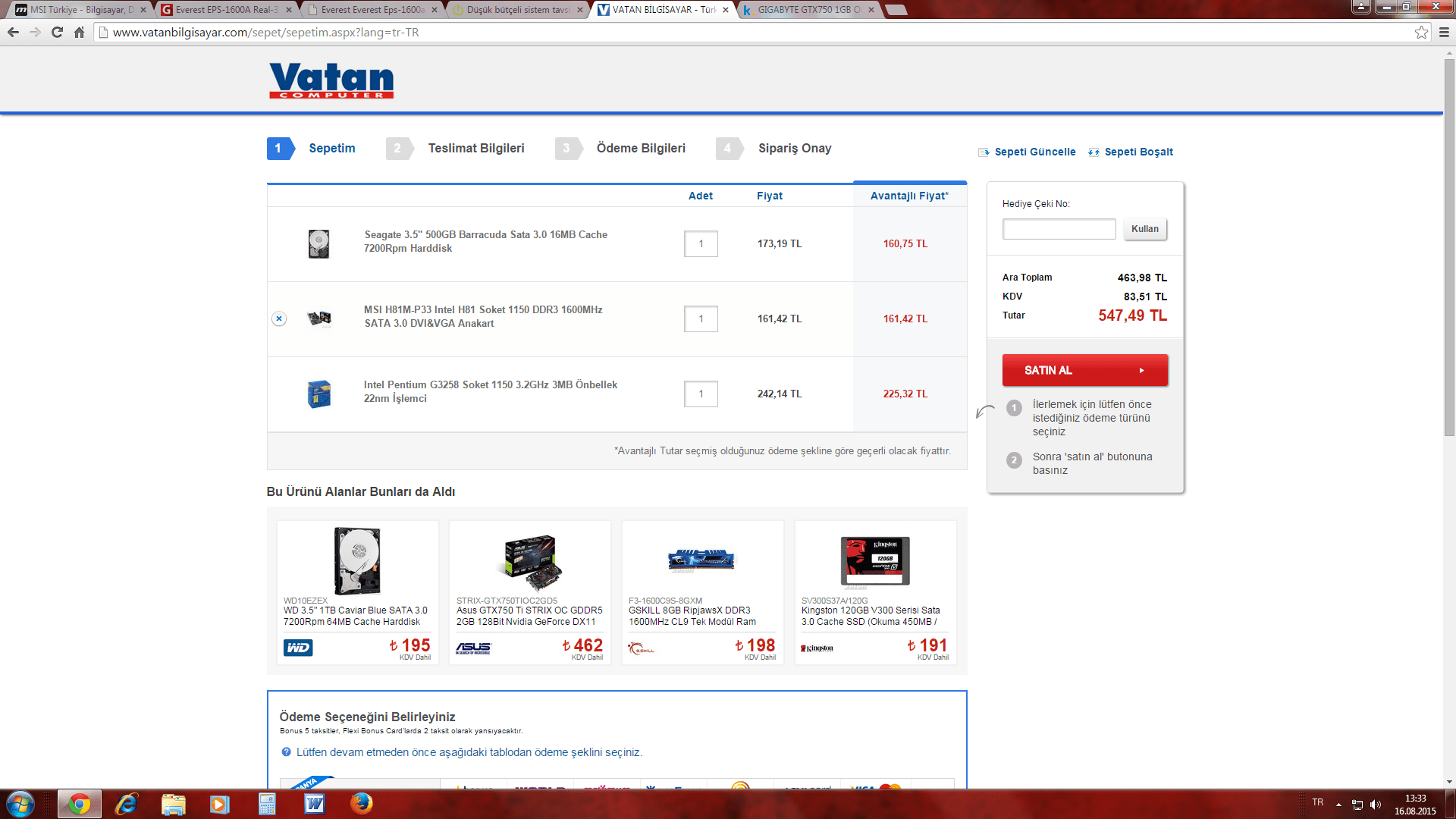Remove the MSI H81M-P33 item from cart
The image size is (1456, 819).
coord(279,318)
